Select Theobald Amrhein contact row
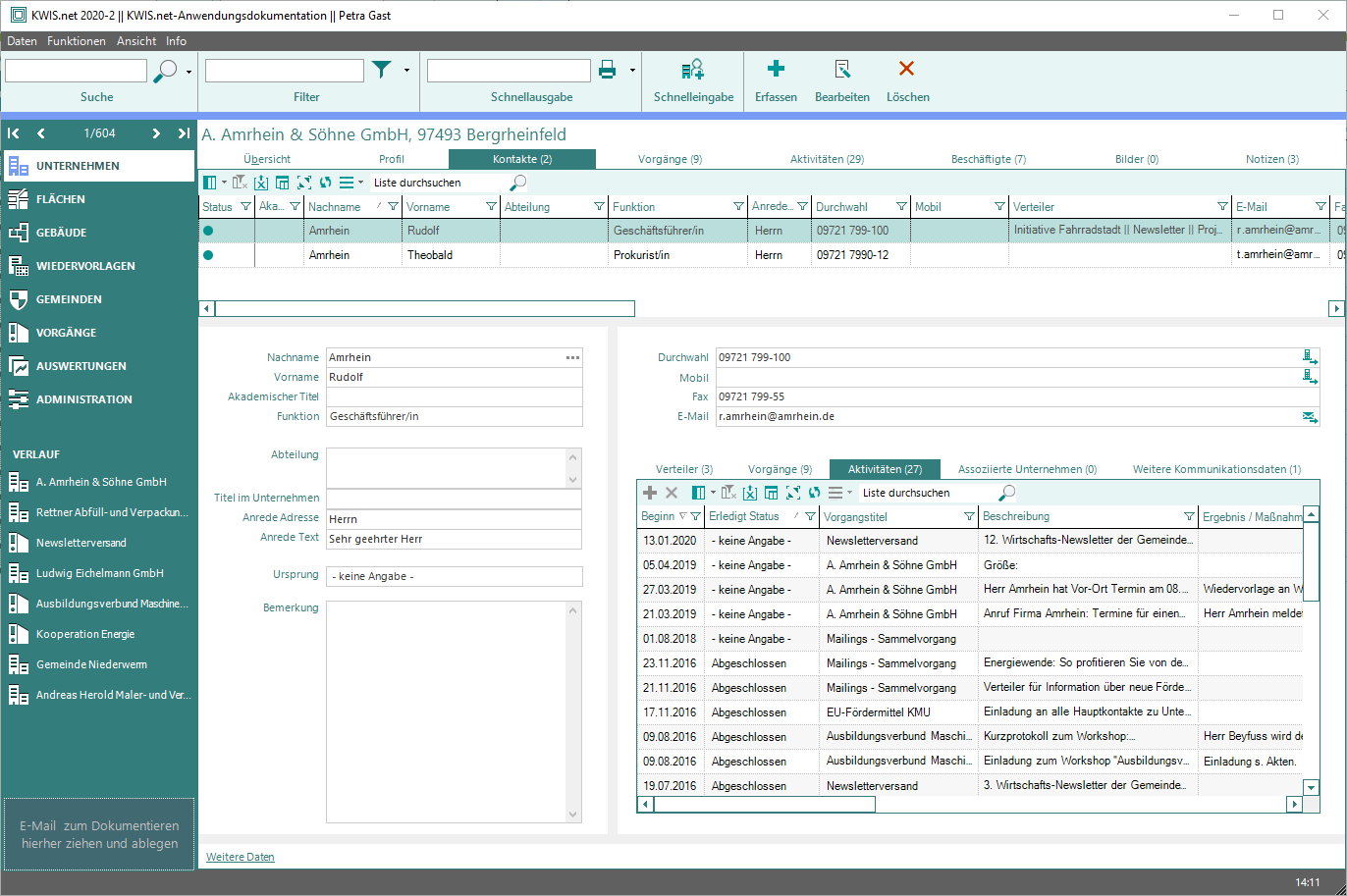1347x896 pixels. coord(771,255)
